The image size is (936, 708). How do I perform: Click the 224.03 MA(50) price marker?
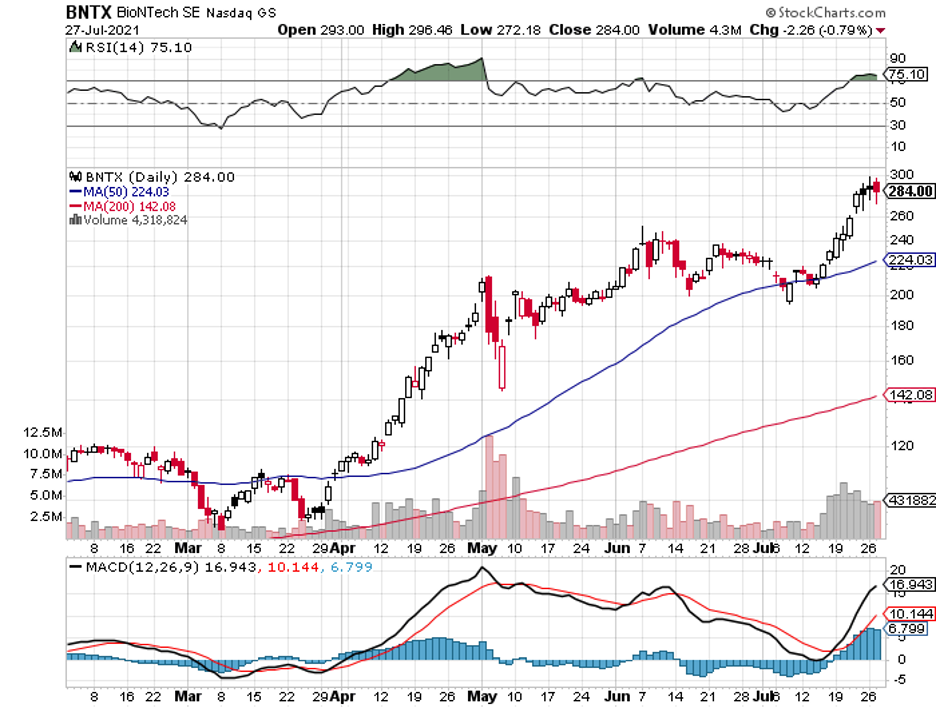pos(910,262)
